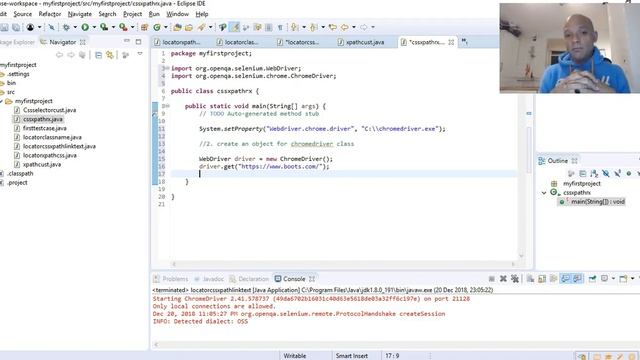Switch to the Navigator view tab

click(62, 42)
